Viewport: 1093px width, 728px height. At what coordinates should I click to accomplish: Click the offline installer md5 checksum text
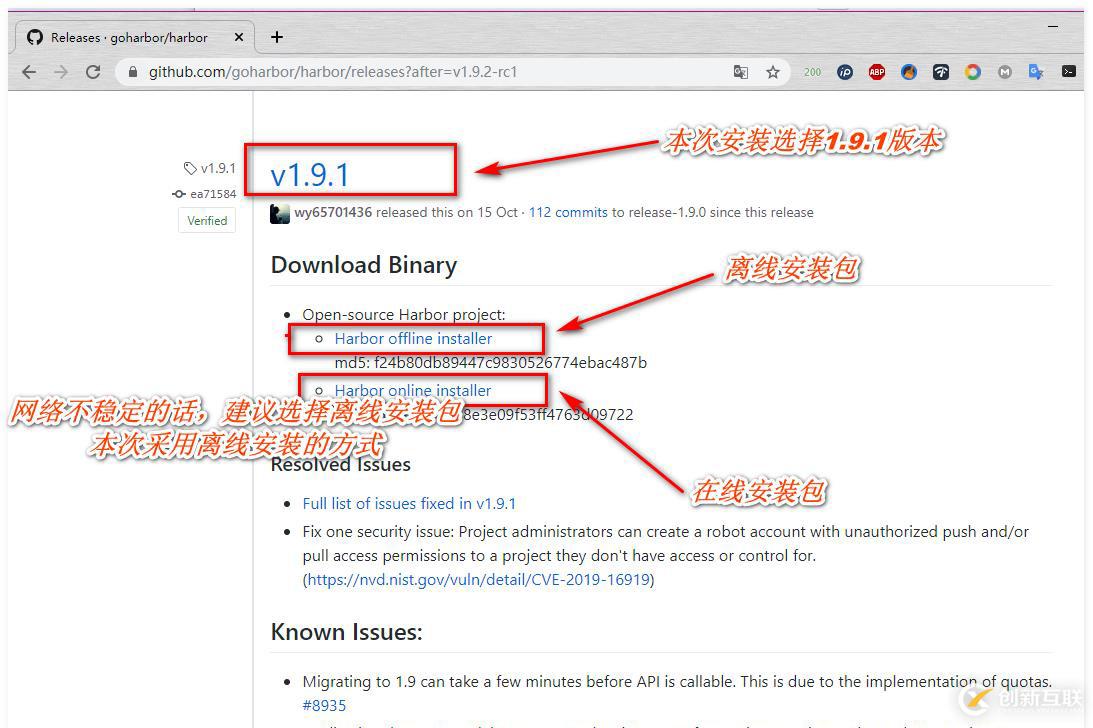tap(491, 363)
